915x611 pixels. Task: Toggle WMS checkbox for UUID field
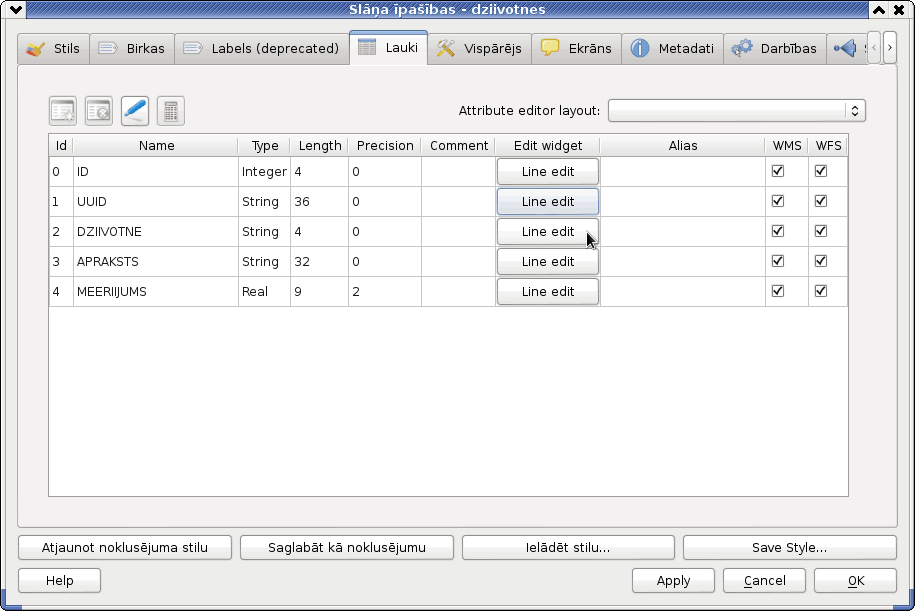[778, 201]
